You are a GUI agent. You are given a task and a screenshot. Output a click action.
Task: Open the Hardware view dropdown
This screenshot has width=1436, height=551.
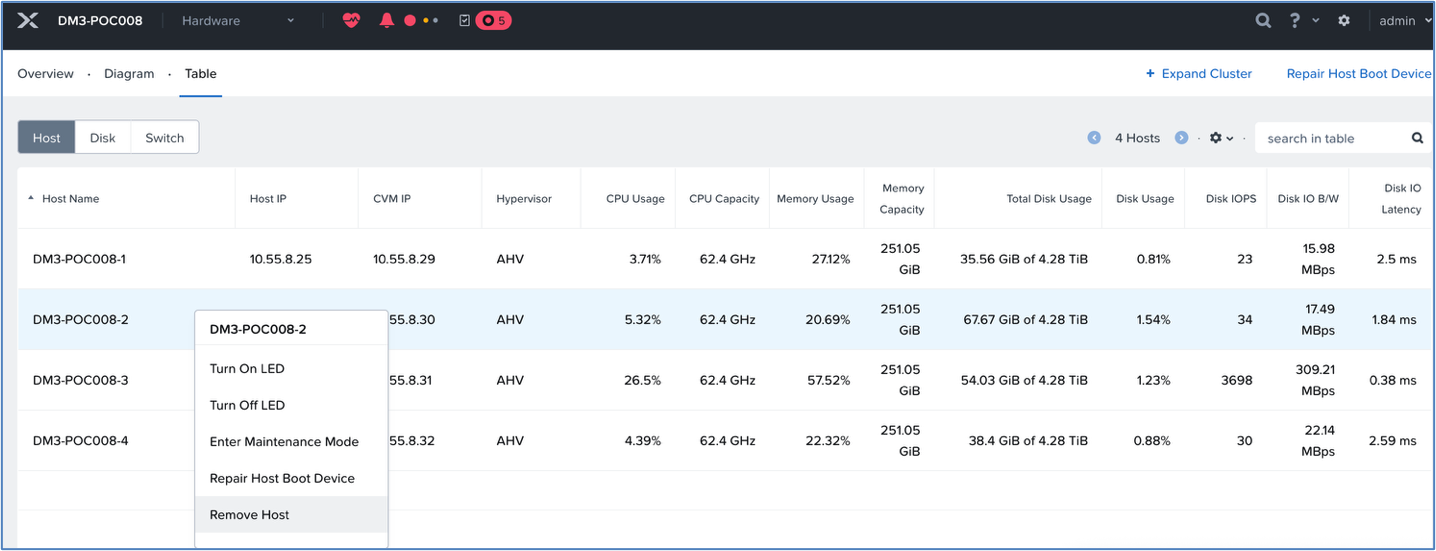coord(238,20)
